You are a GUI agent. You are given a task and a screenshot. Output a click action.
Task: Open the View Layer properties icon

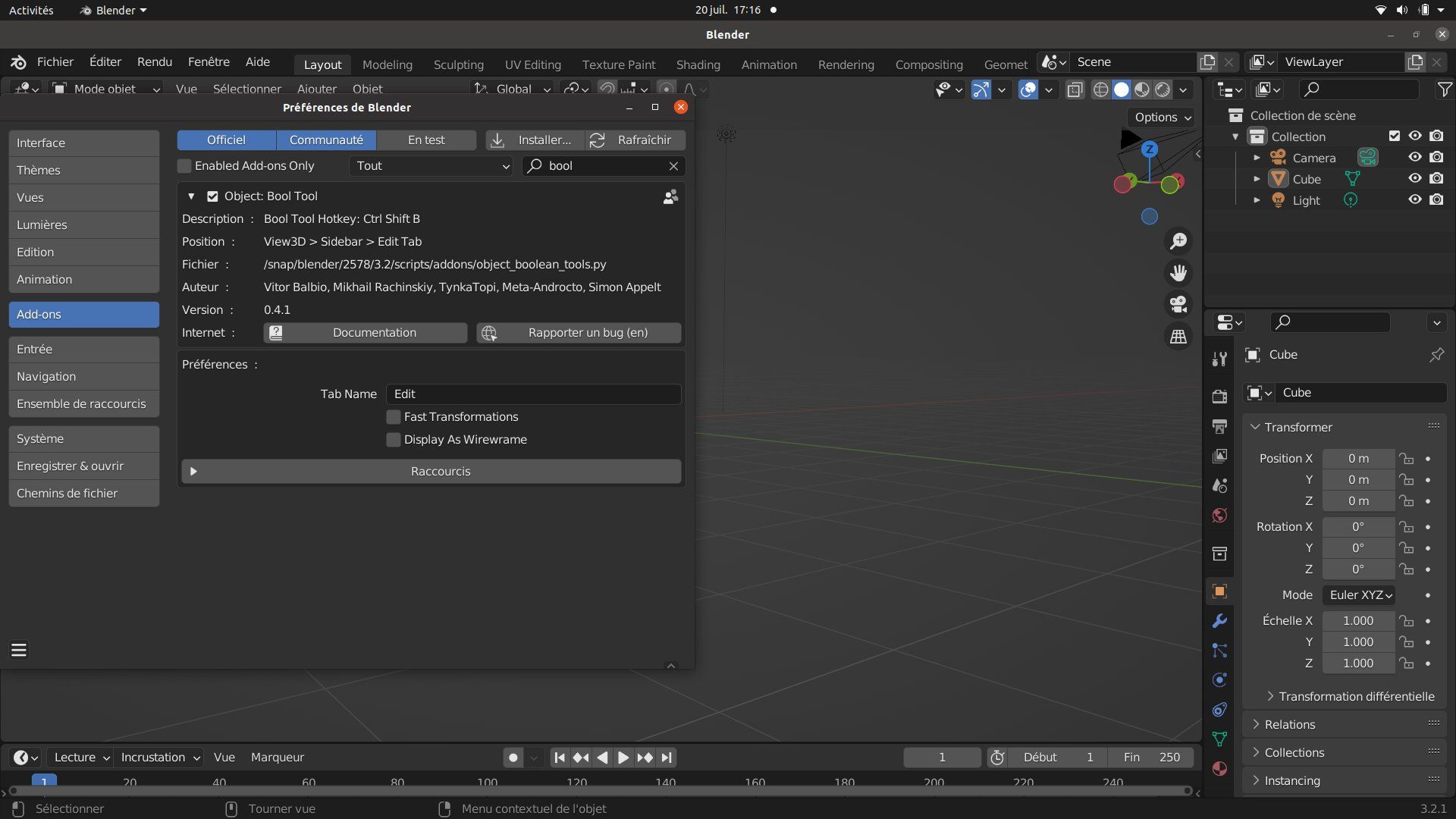click(x=1219, y=456)
